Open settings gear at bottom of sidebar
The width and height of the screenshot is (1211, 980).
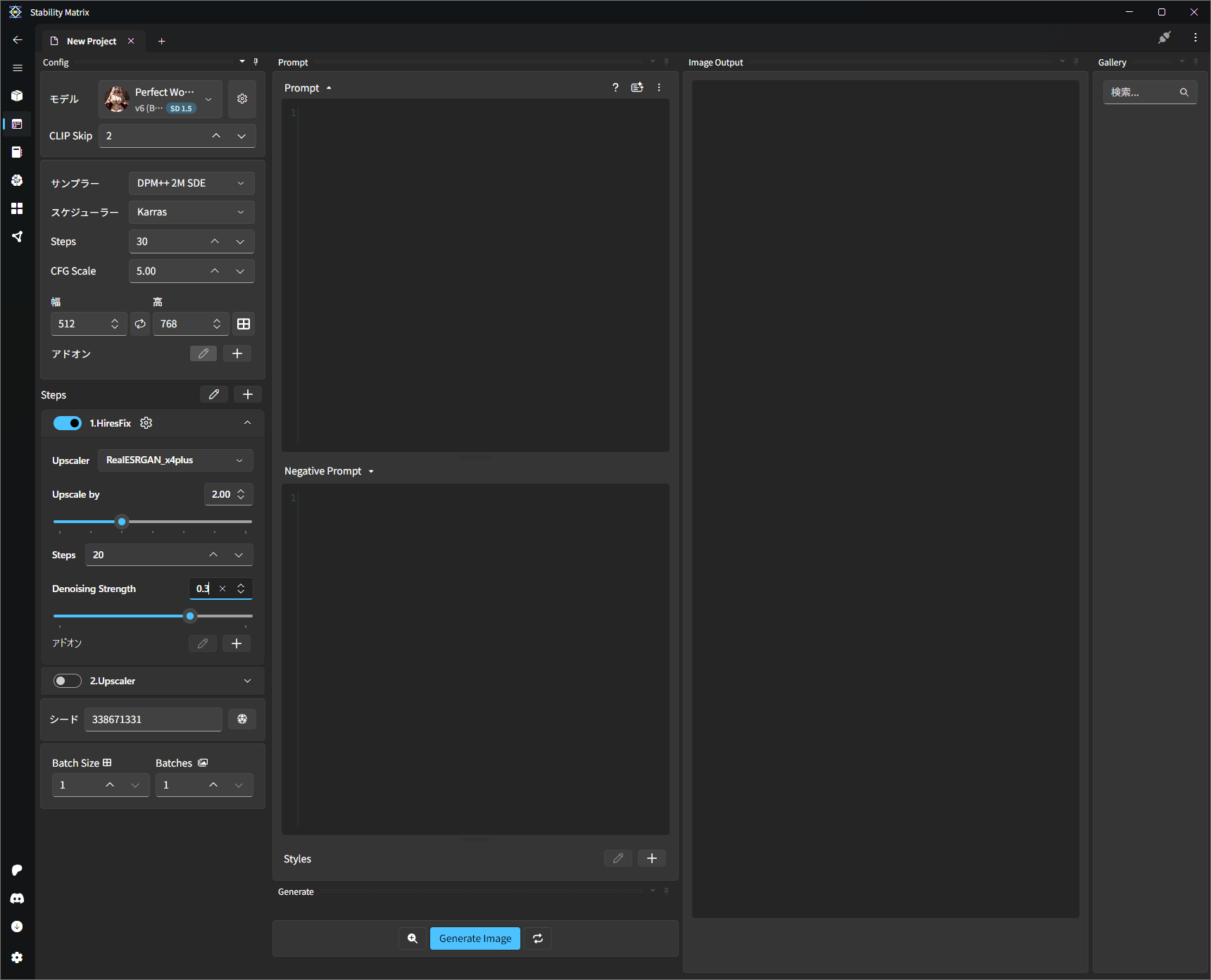click(x=17, y=957)
